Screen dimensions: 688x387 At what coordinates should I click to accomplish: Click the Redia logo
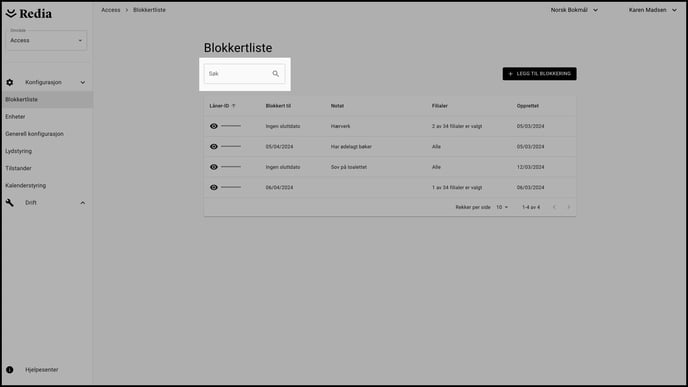tap(29, 14)
